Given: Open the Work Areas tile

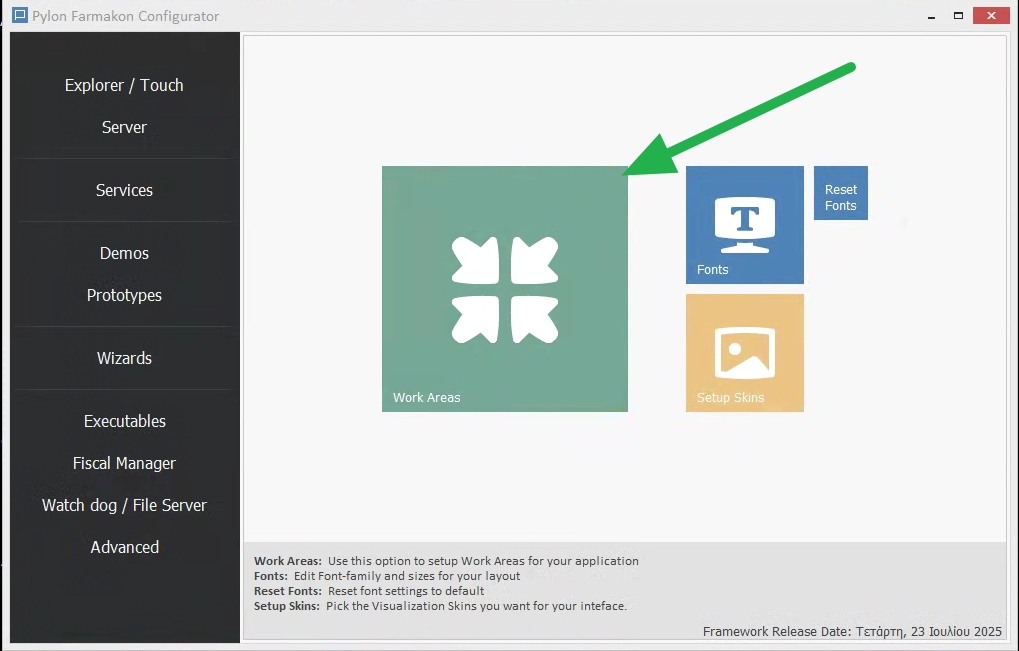Looking at the screenshot, I should tap(504, 289).
